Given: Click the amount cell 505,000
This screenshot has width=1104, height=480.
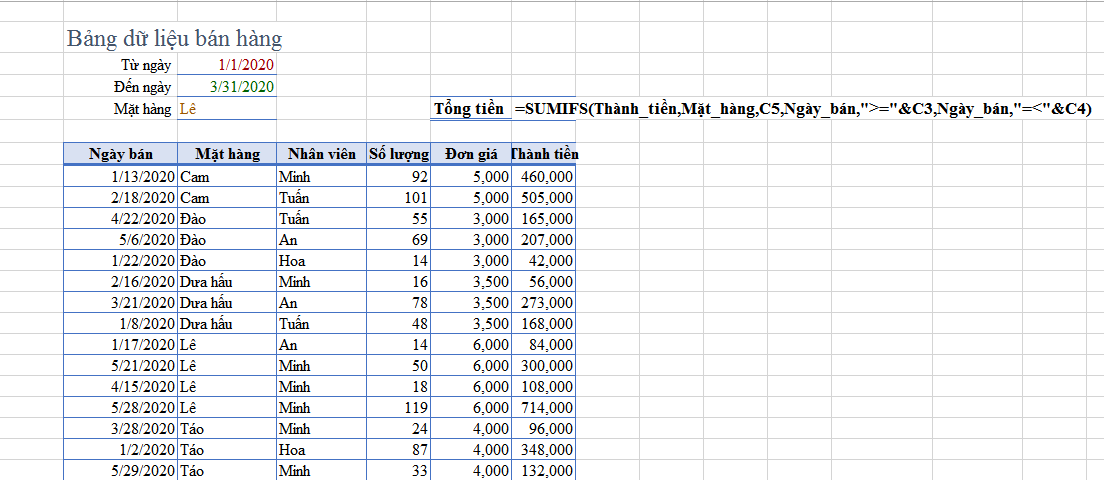Looking at the screenshot, I should coord(546,198).
